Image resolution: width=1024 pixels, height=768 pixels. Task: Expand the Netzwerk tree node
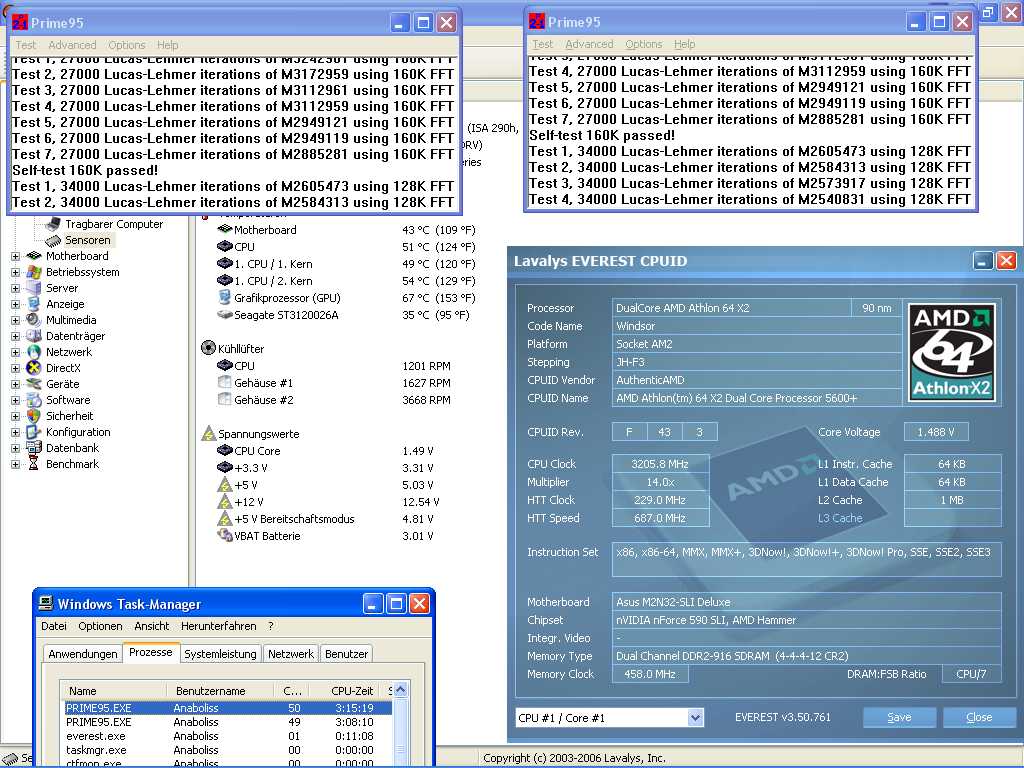pyautogui.click(x=15, y=352)
